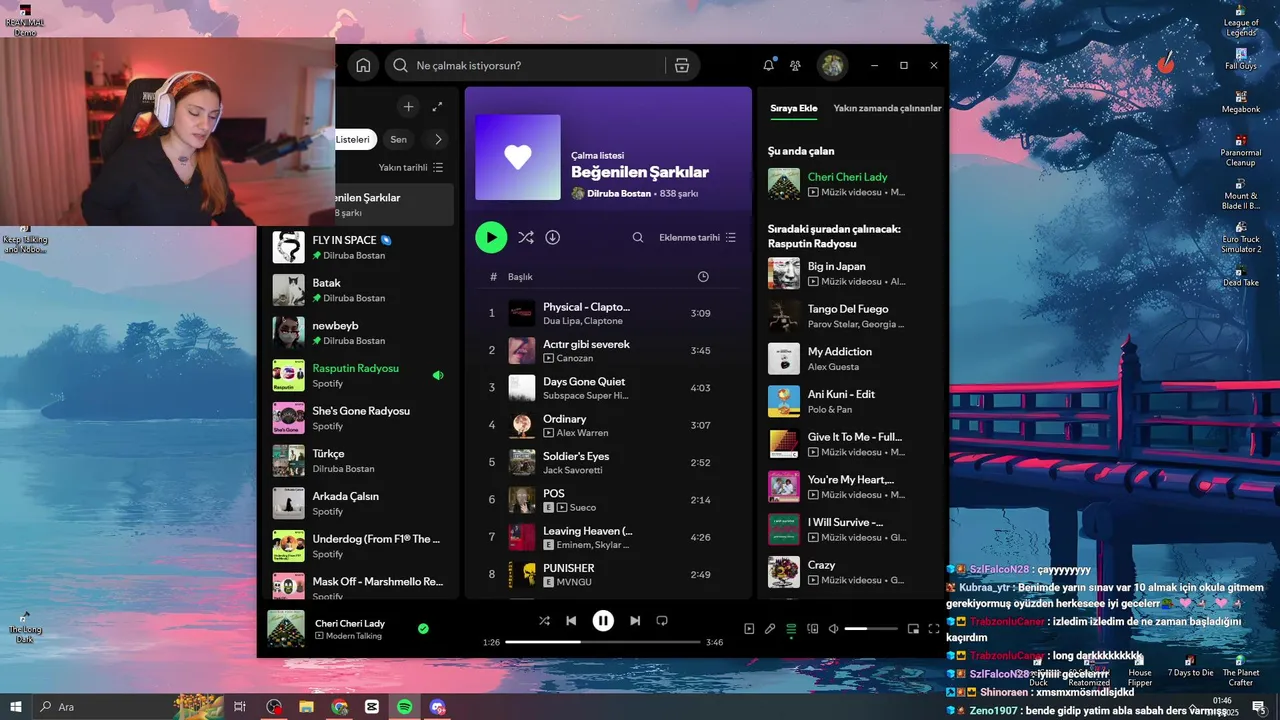Open Rasputin Radyosu in library
1280x720 pixels.
click(360, 375)
